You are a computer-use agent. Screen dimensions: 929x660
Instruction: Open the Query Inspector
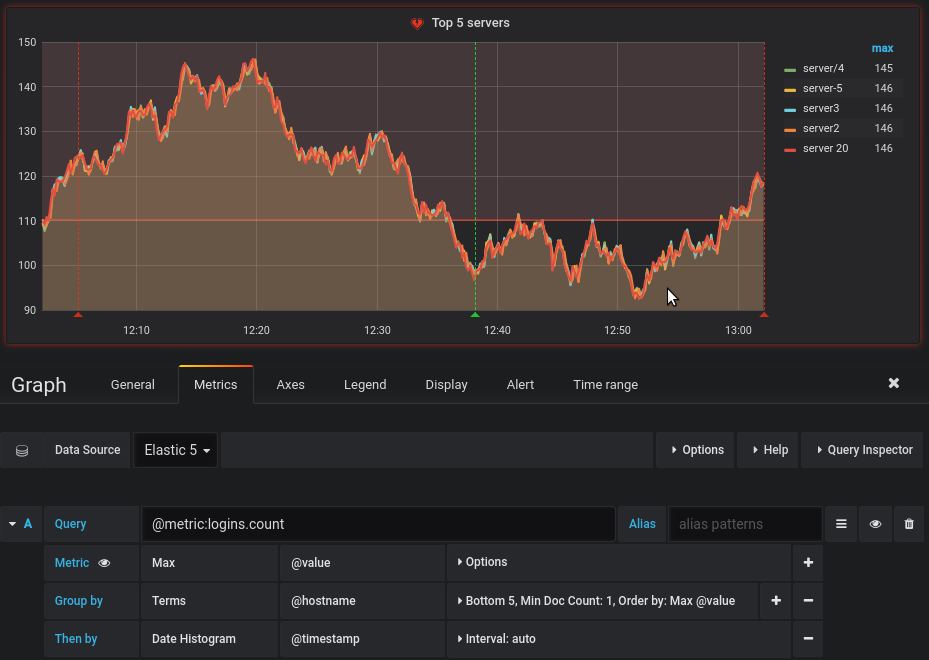point(863,450)
